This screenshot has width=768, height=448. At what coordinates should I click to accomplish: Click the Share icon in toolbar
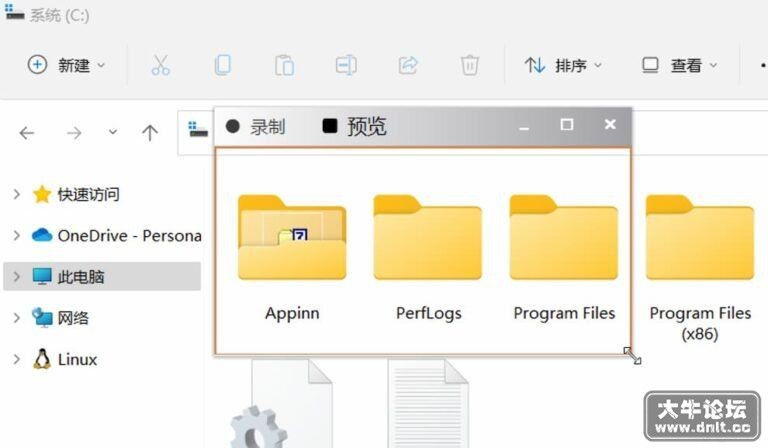[408, 65]
